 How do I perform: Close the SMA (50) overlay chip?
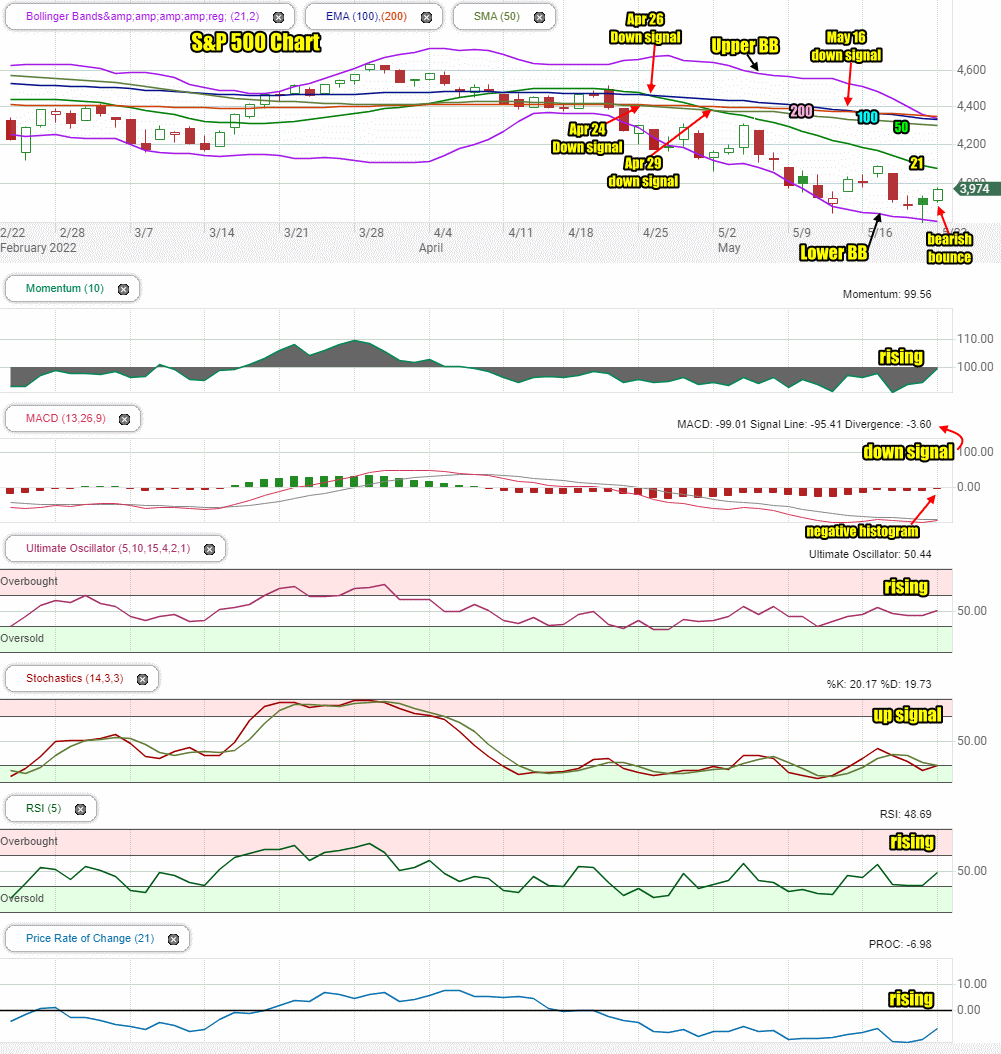539,17
